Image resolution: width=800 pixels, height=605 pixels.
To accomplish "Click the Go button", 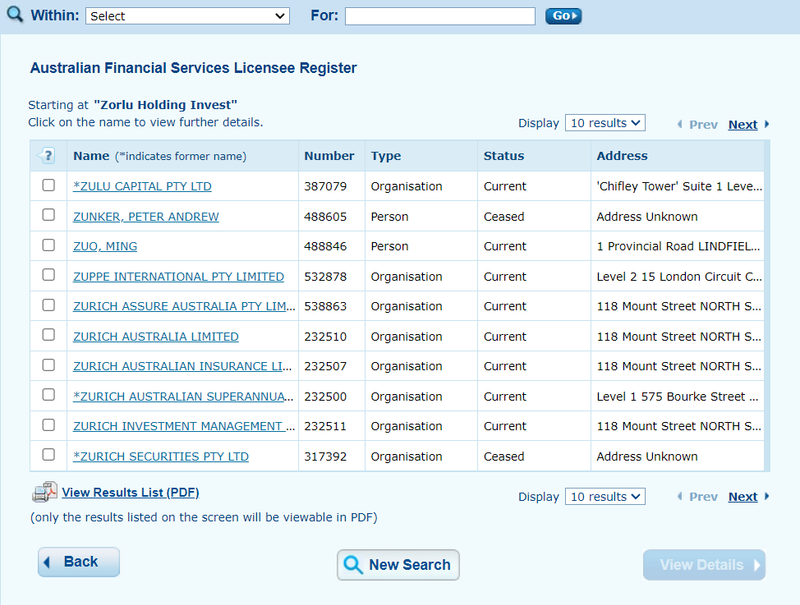I will 563,16.
